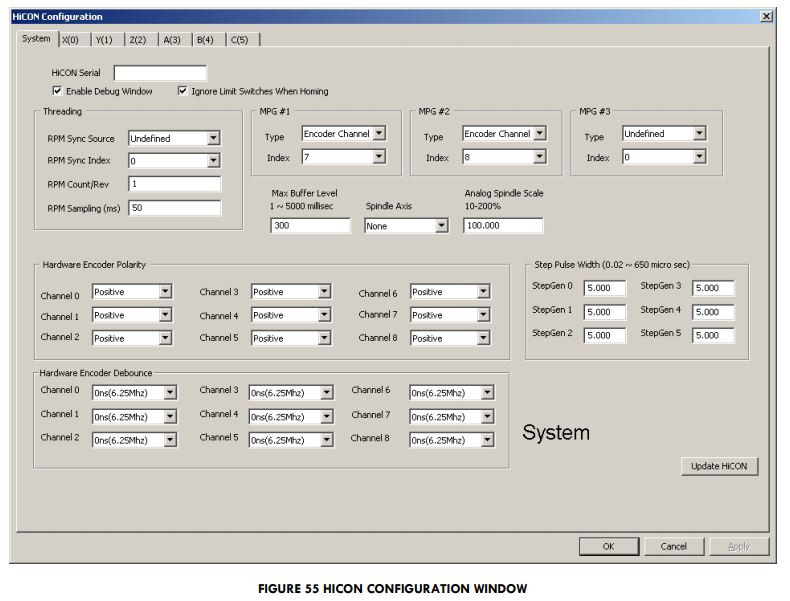Switch to the Z(2) tab
The width and height of the screenshot is (790, 601).
point(138,40)
